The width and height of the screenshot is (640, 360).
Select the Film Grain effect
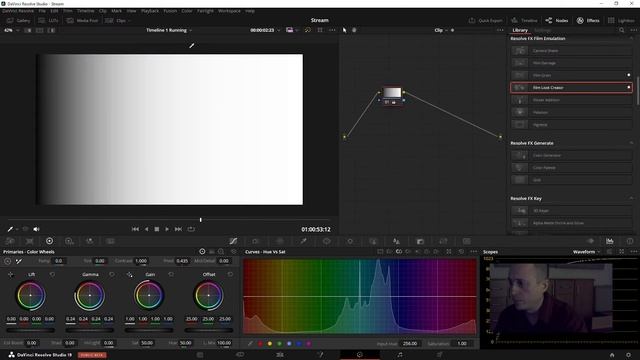[571, 75]
